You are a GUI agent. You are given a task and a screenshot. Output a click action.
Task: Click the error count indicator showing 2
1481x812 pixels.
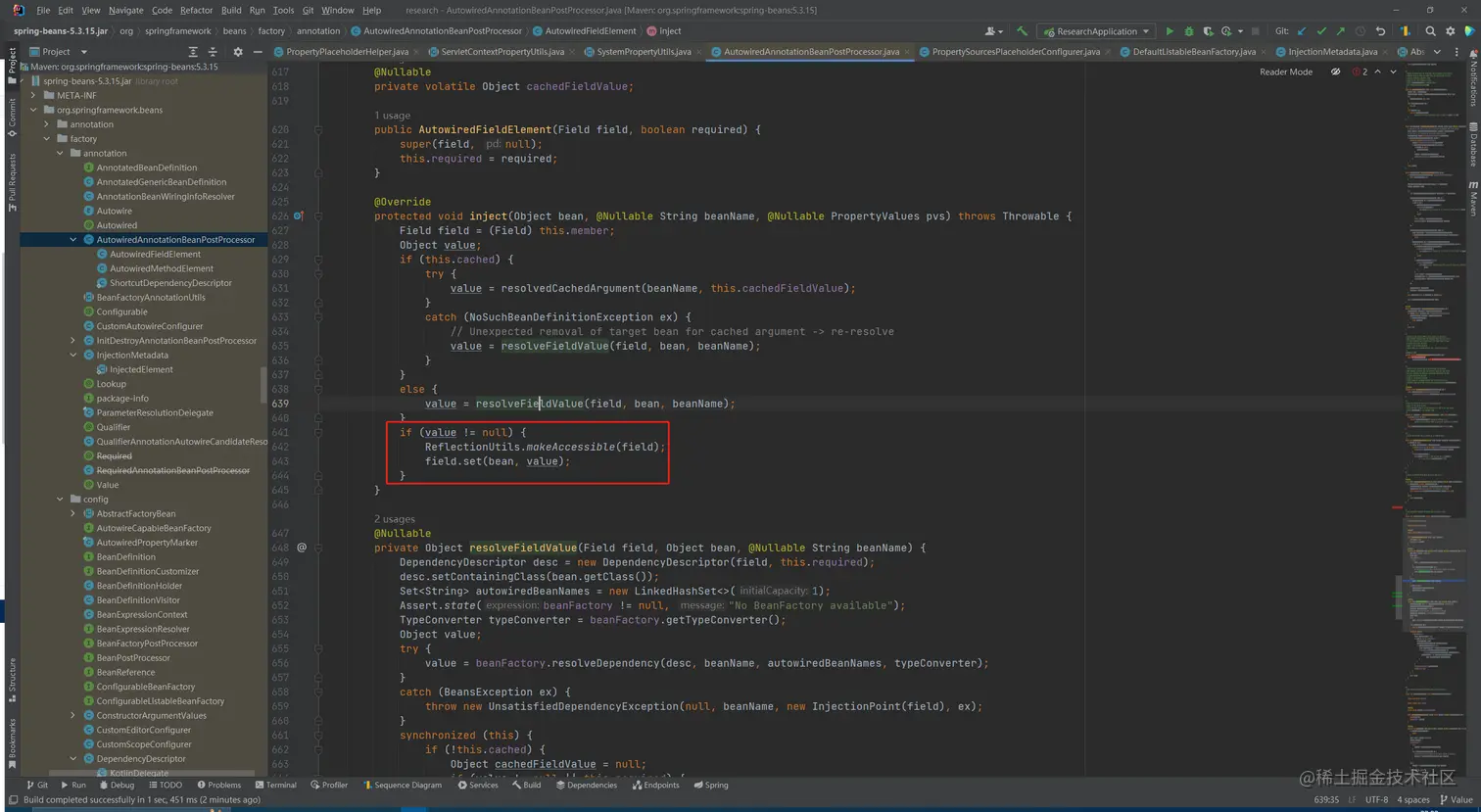tap(1360, 72)
